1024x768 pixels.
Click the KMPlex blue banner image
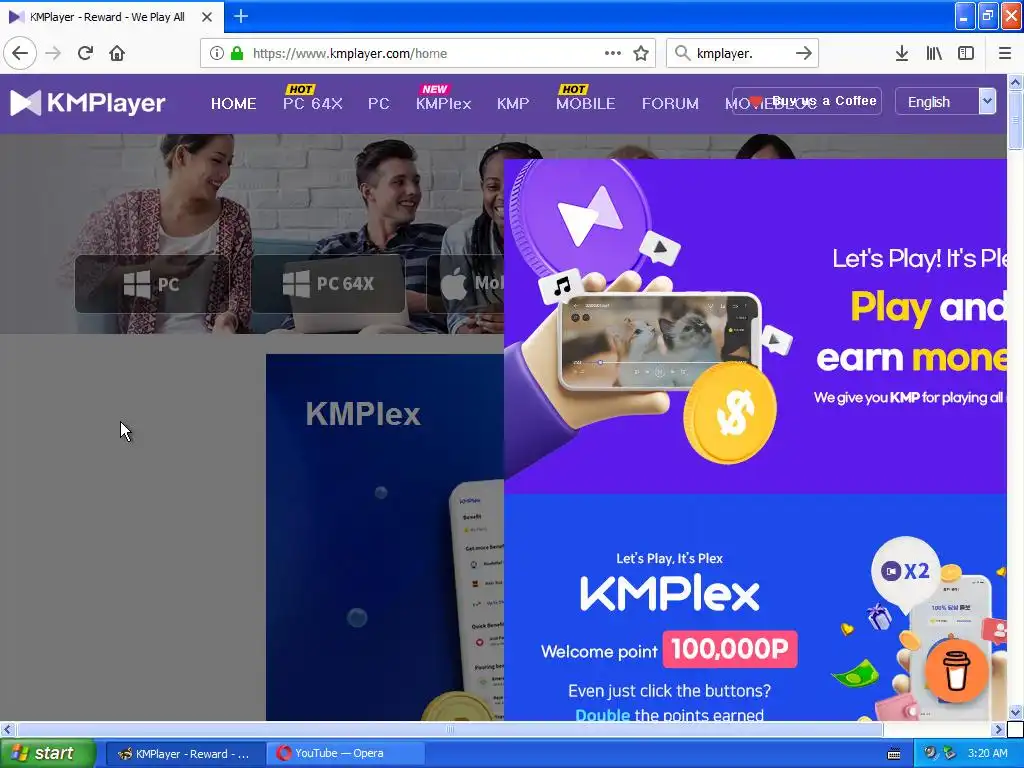[x=385, y=537]
